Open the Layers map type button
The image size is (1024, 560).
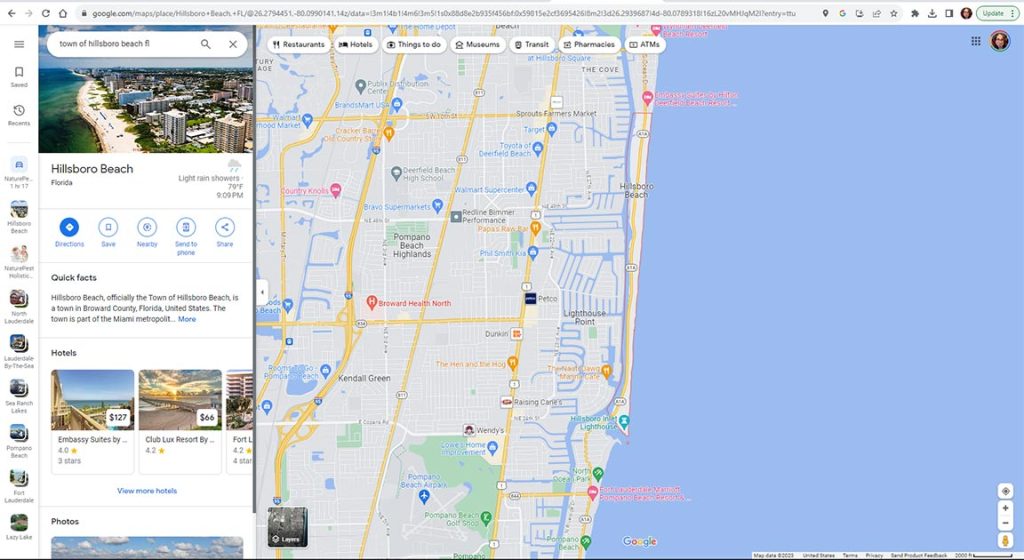point(287,527)
